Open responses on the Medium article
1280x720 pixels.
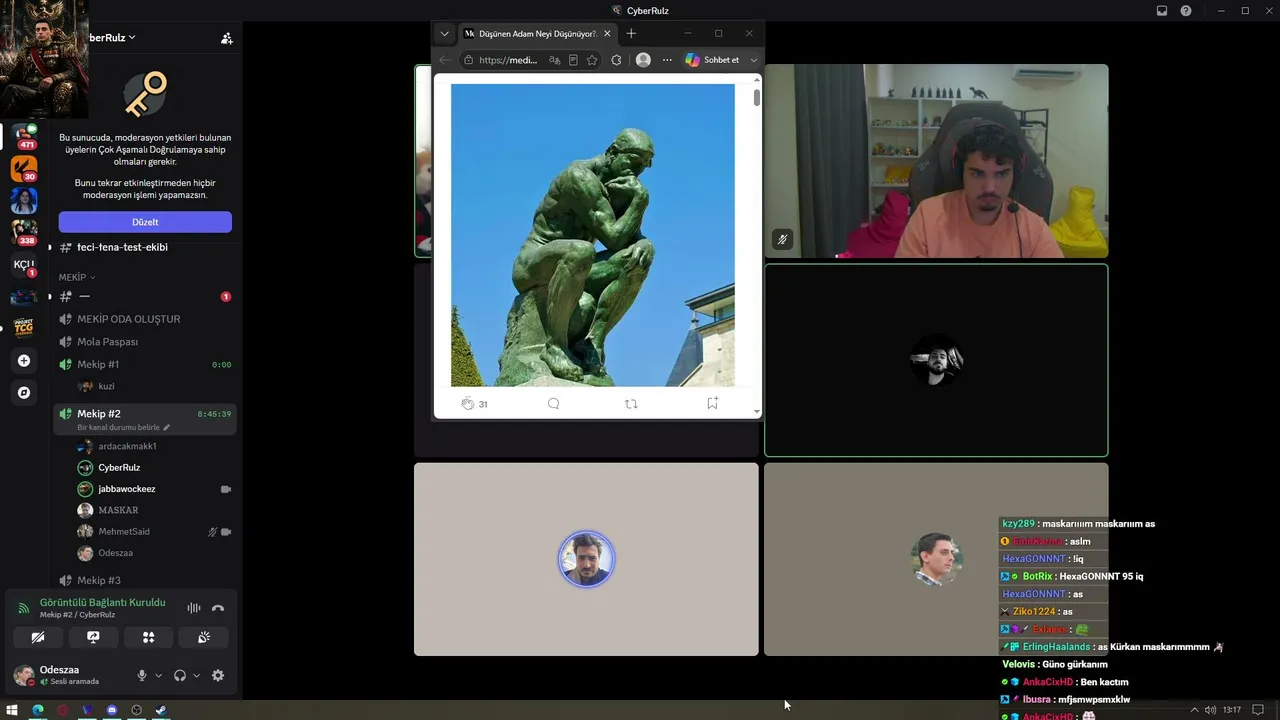[553, 404]
